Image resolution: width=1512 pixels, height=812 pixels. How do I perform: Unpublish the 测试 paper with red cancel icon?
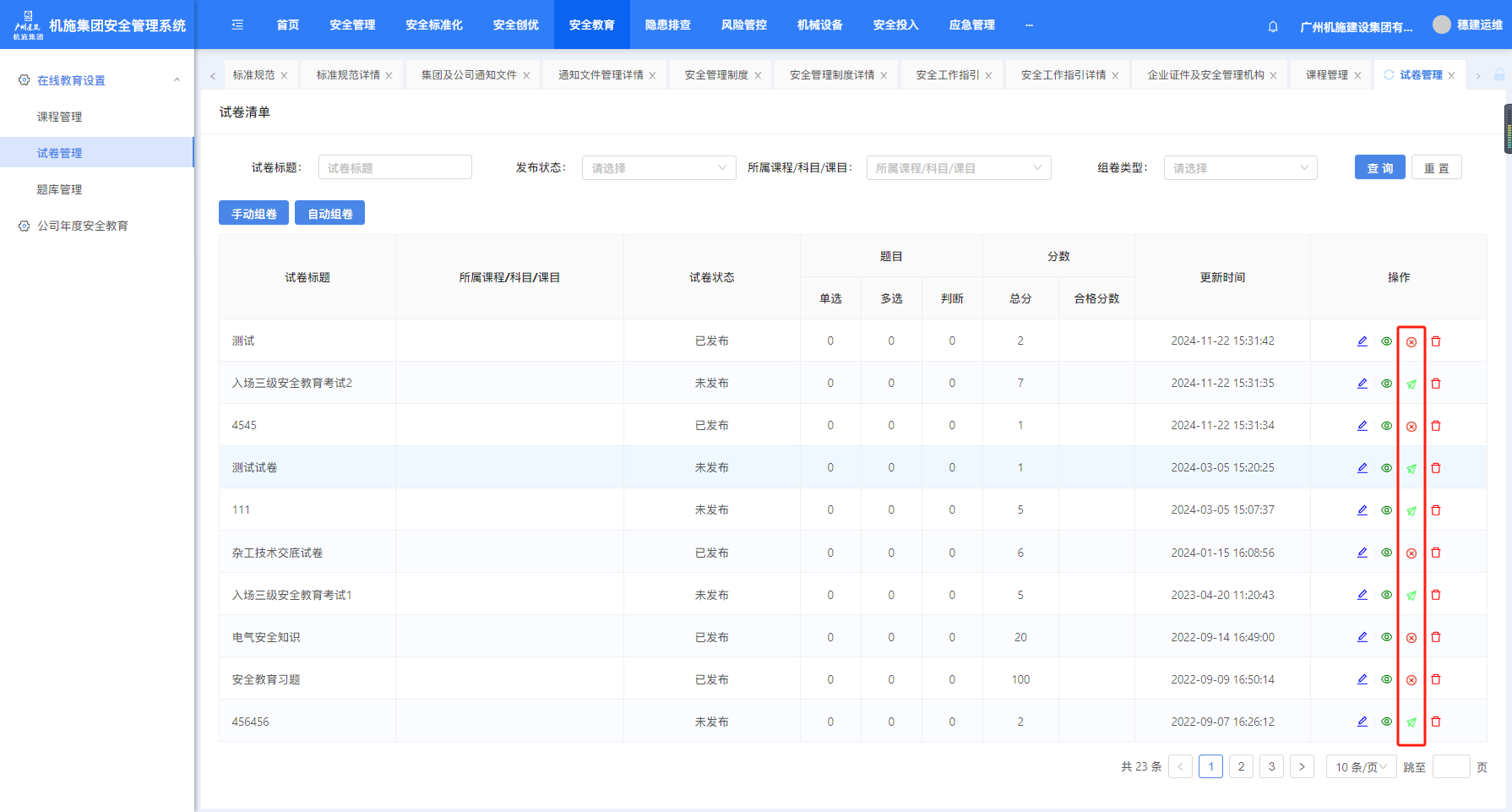[1411, 342]
